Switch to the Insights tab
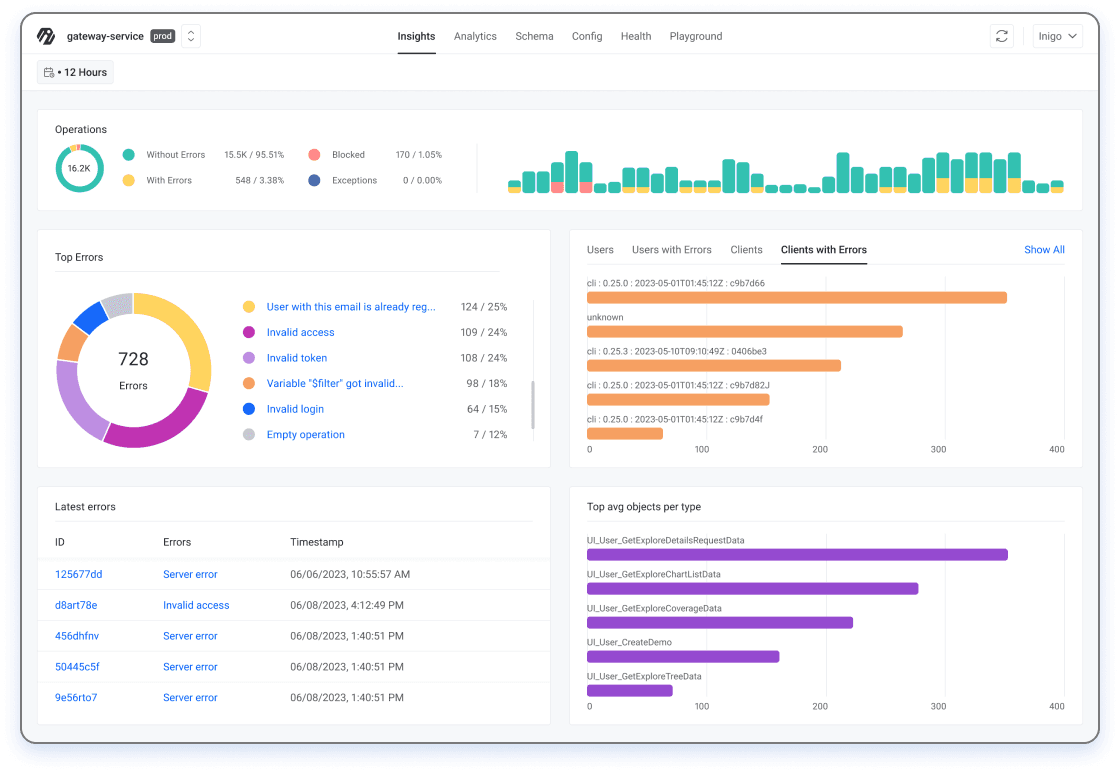The width and height of the screenshot is (1120, 772). coord(416,36)
